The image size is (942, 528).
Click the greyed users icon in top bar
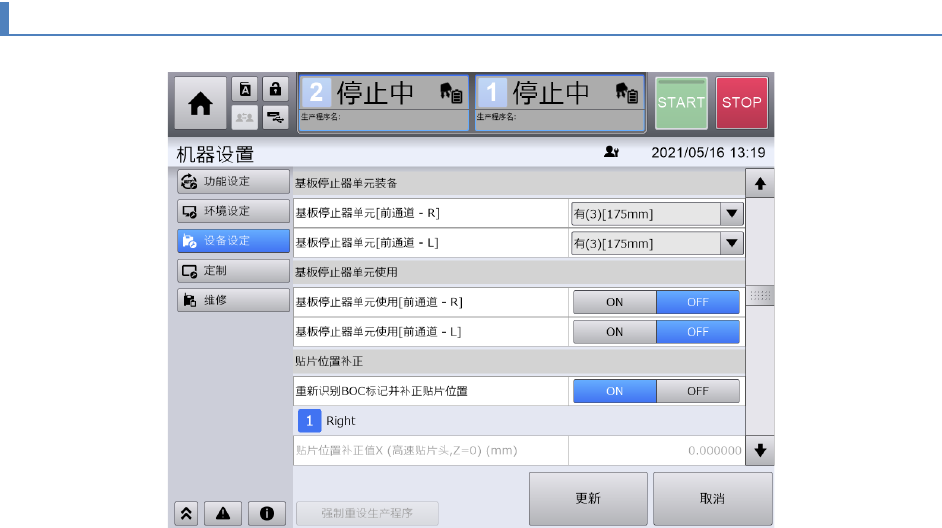point(245,117)
